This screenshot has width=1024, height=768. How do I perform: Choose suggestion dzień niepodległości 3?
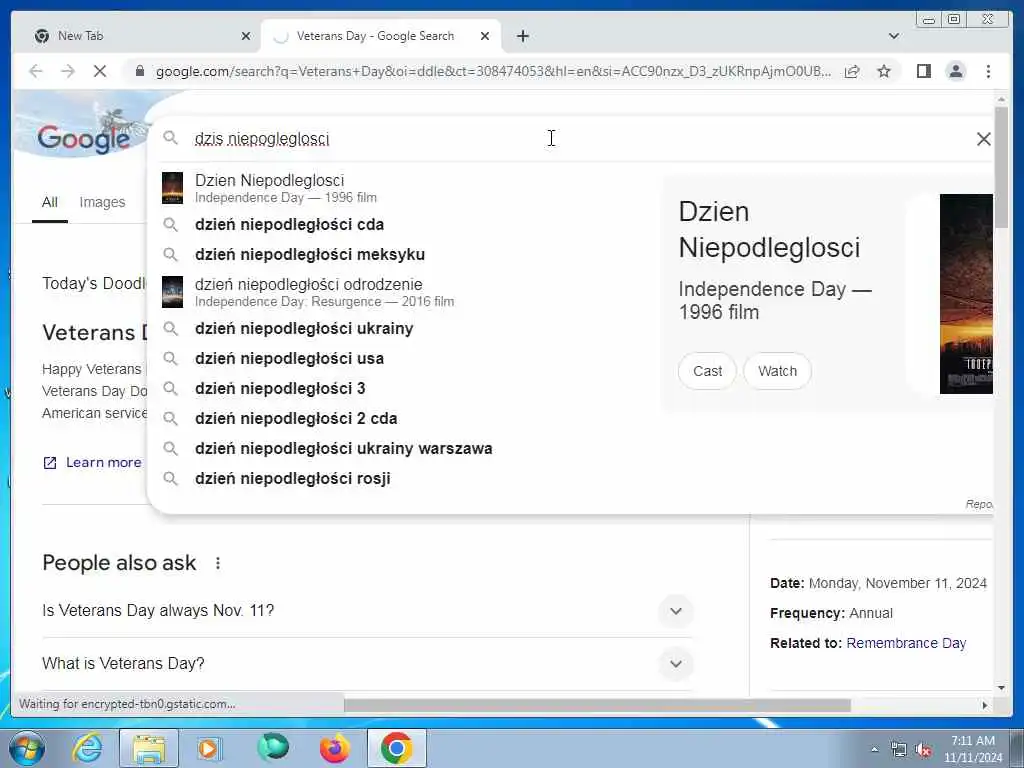click(405, 389)
